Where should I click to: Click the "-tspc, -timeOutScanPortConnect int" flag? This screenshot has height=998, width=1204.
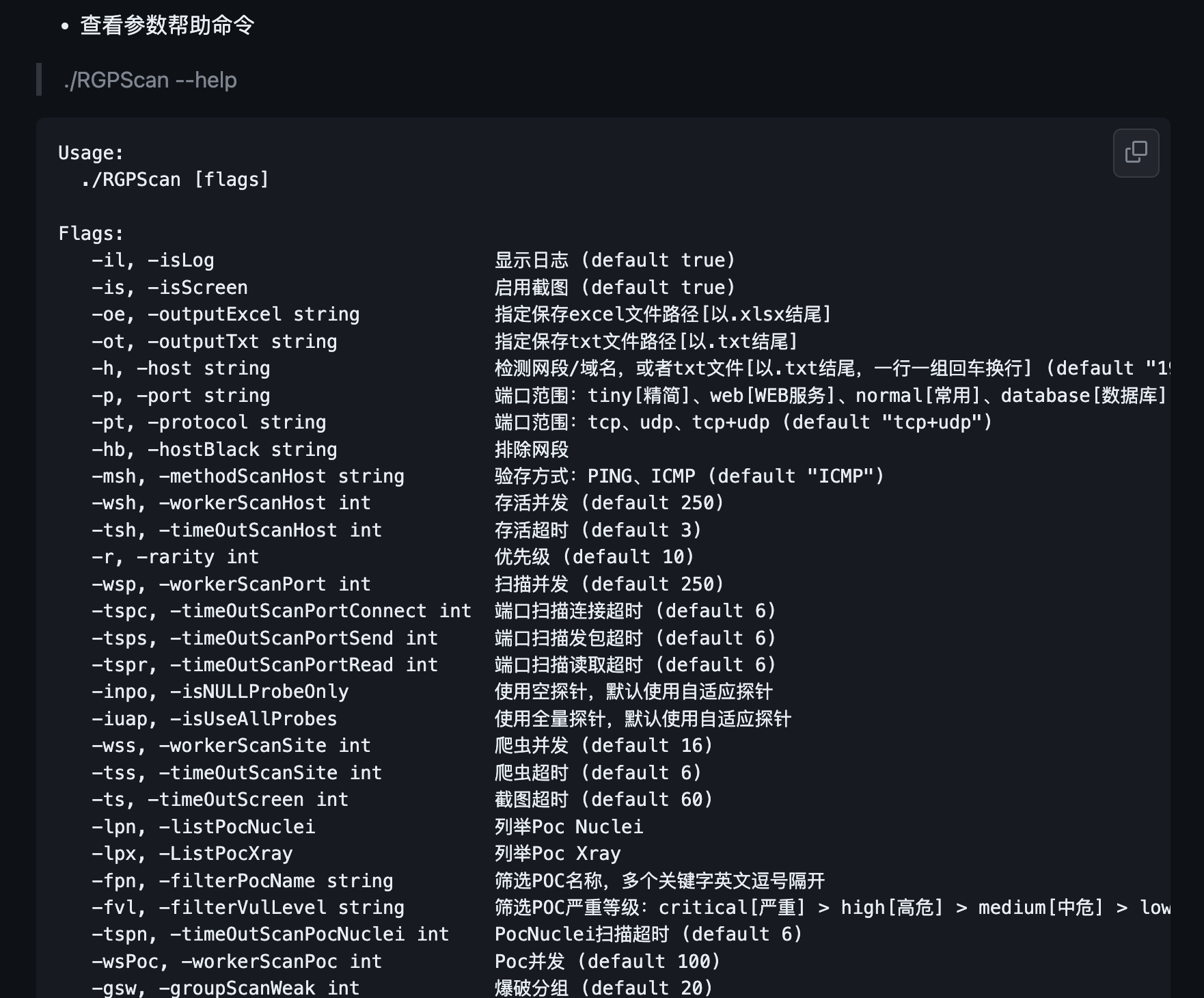(282, 611)
